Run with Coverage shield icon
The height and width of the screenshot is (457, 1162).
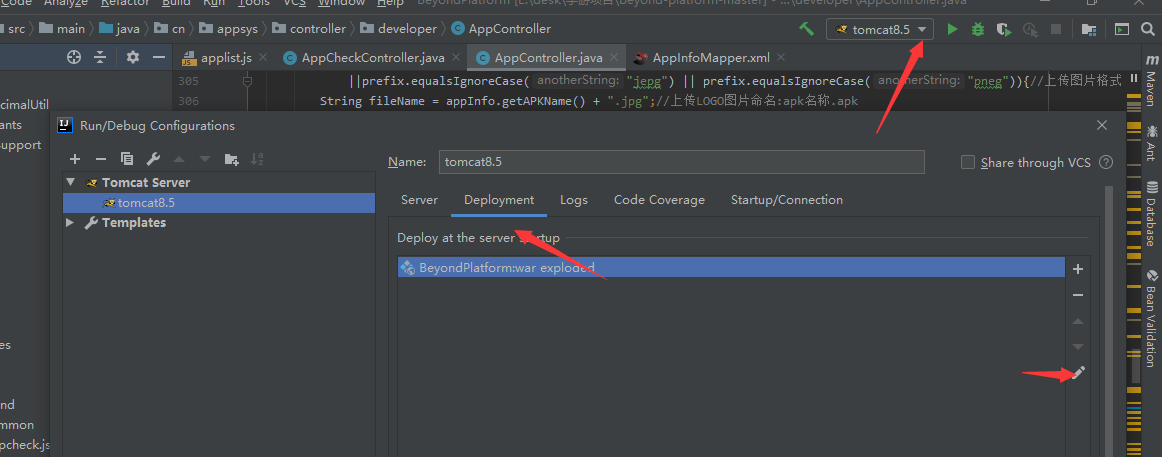tap(1004, 30)
